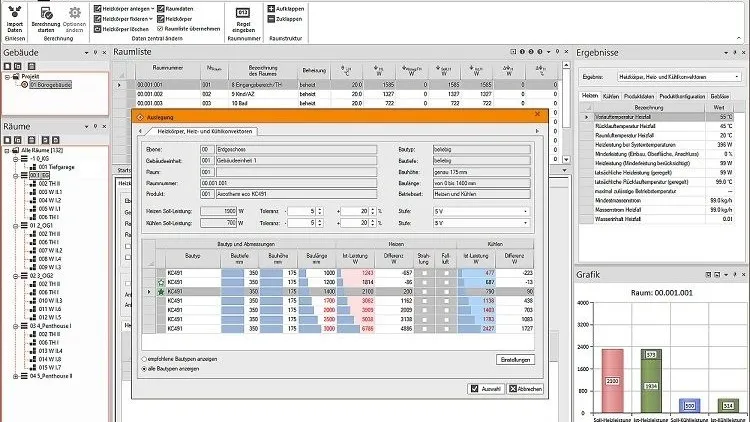750x422 pixels.
Task: Toggle Strahlung checkbox in 1000 mm row
Action: (424, 273)
